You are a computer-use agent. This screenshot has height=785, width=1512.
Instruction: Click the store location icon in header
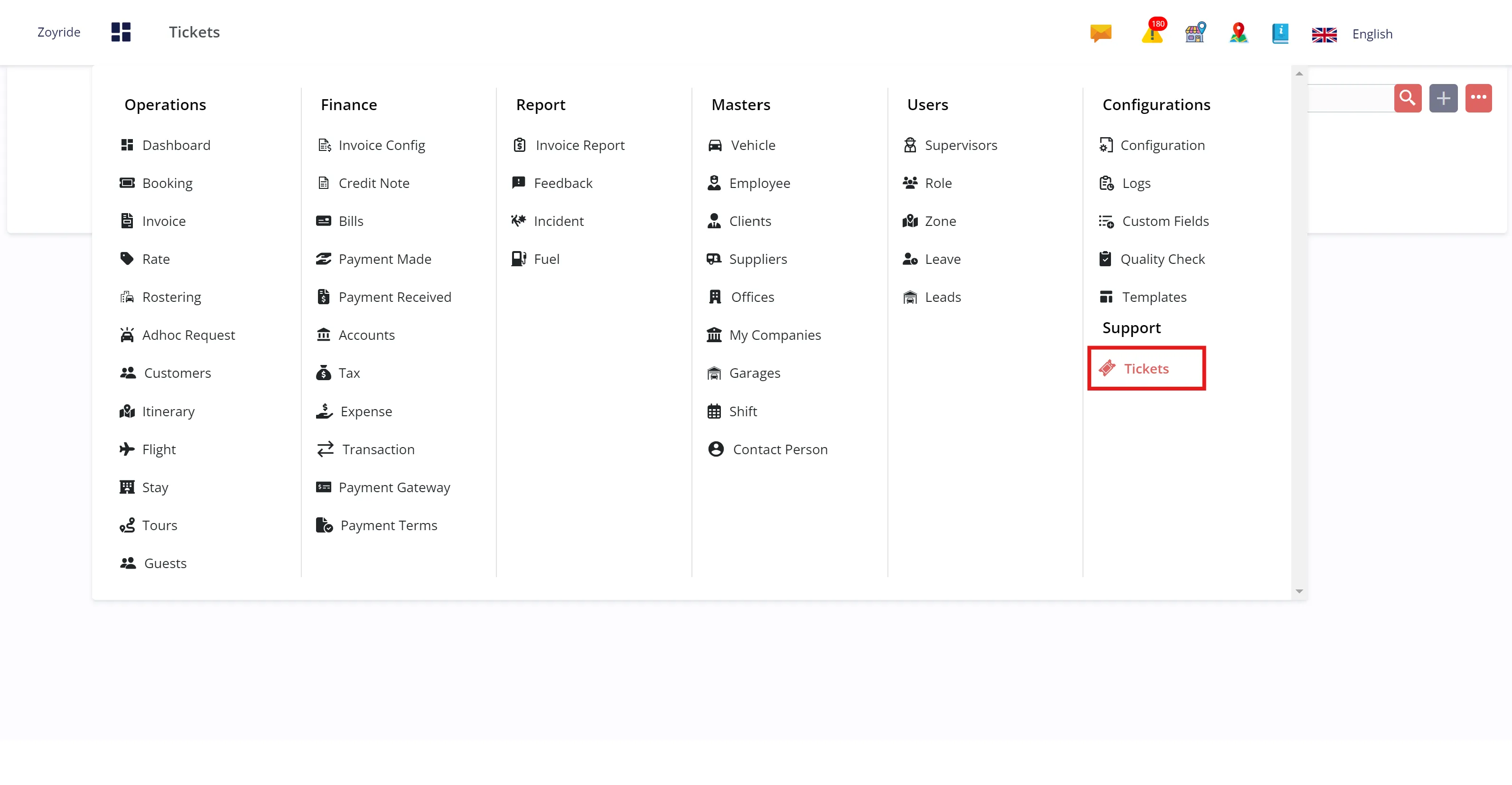[1195, 32]
